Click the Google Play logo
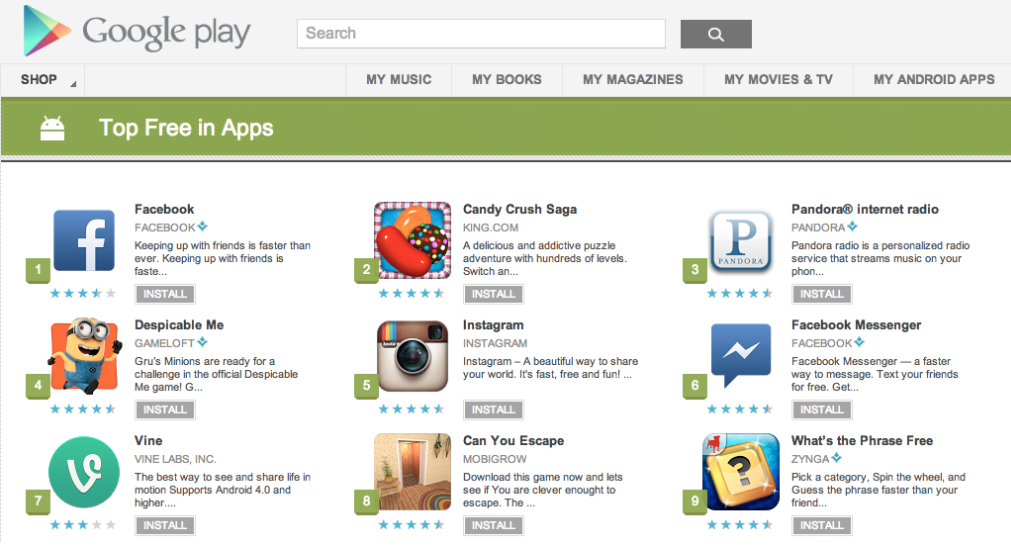The width and height of the screenshot is (1011, 547). [x=137, y=32]
